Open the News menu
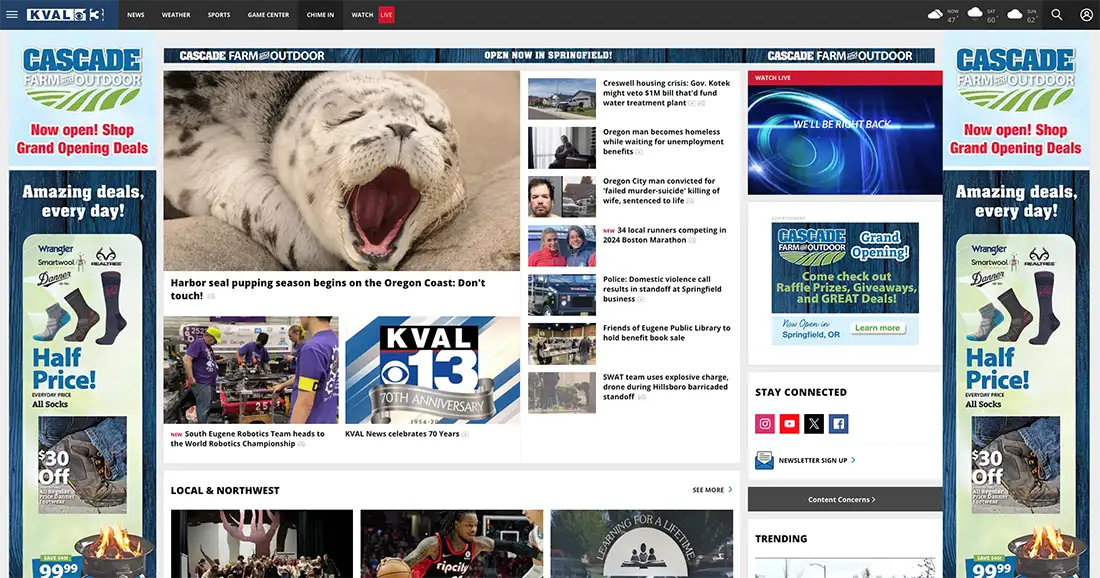 (136, 15)
